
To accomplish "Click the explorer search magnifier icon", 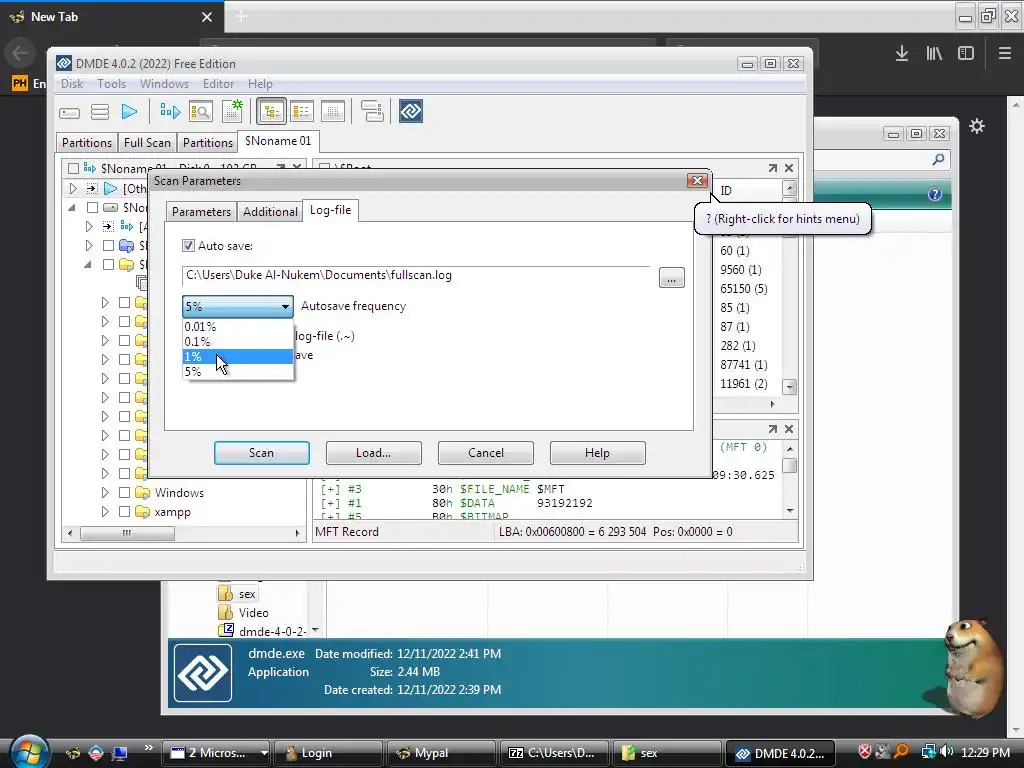I will pos(938,159).
